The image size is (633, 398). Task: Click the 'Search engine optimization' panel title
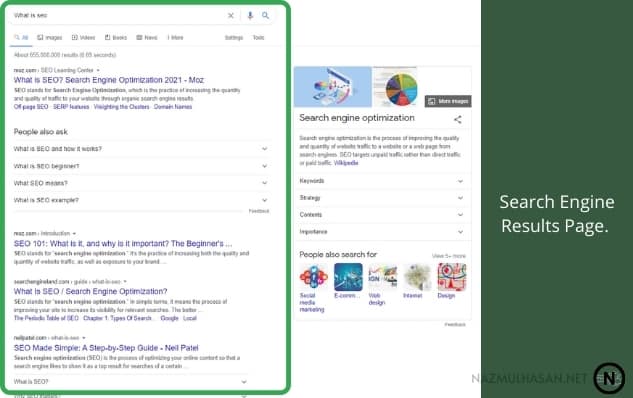(357, 118)
